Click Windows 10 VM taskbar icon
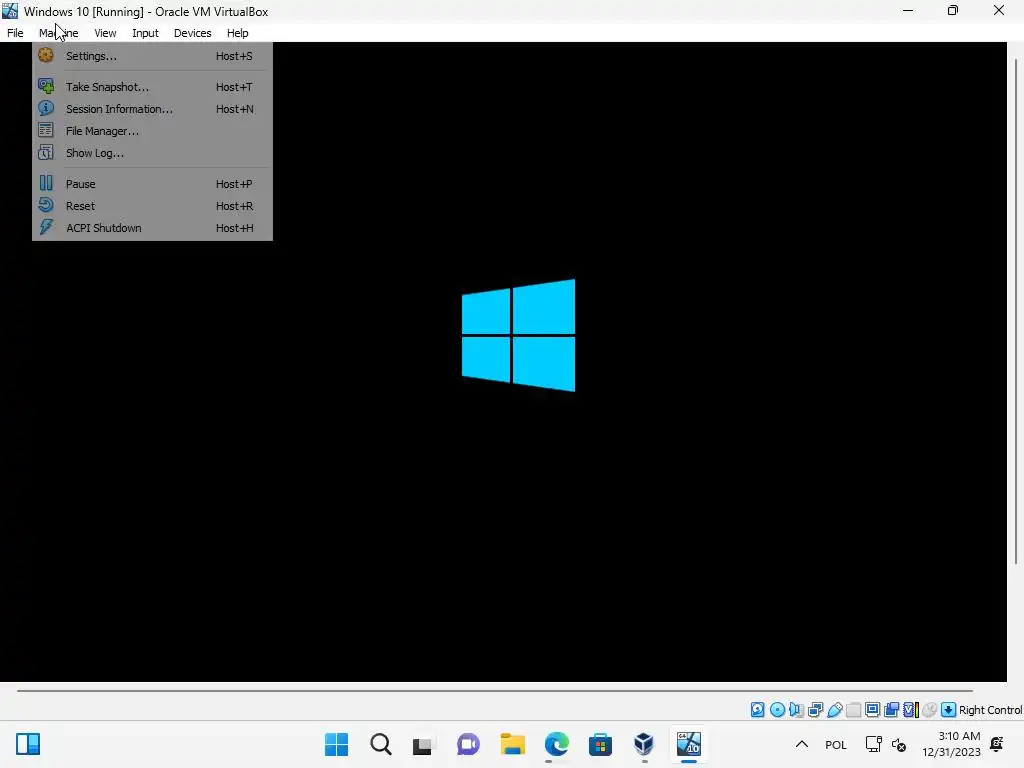1024x768 pixels. click(x=688, y=744)
